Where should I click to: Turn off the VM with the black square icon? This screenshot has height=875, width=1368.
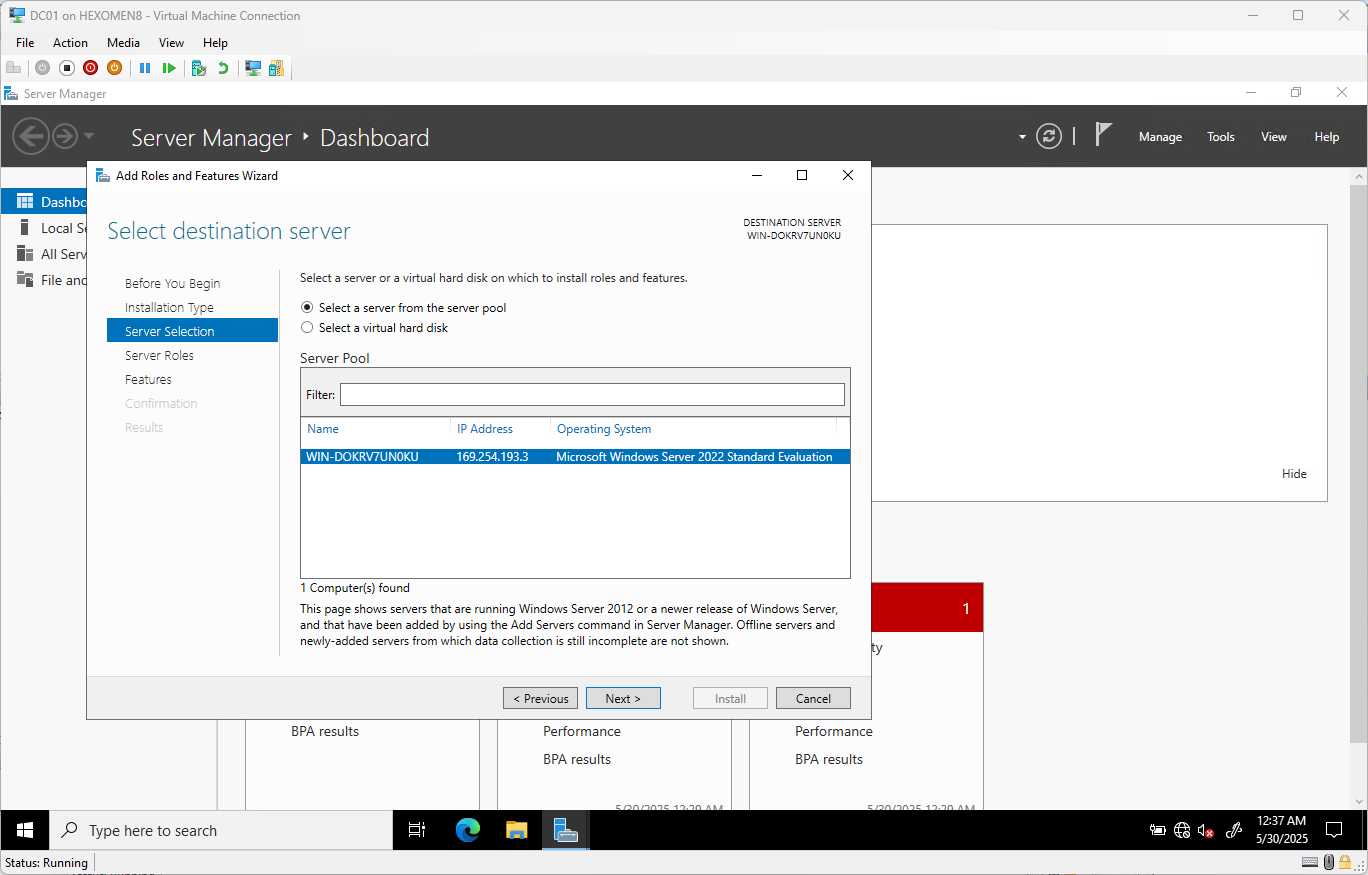(66, 68)
